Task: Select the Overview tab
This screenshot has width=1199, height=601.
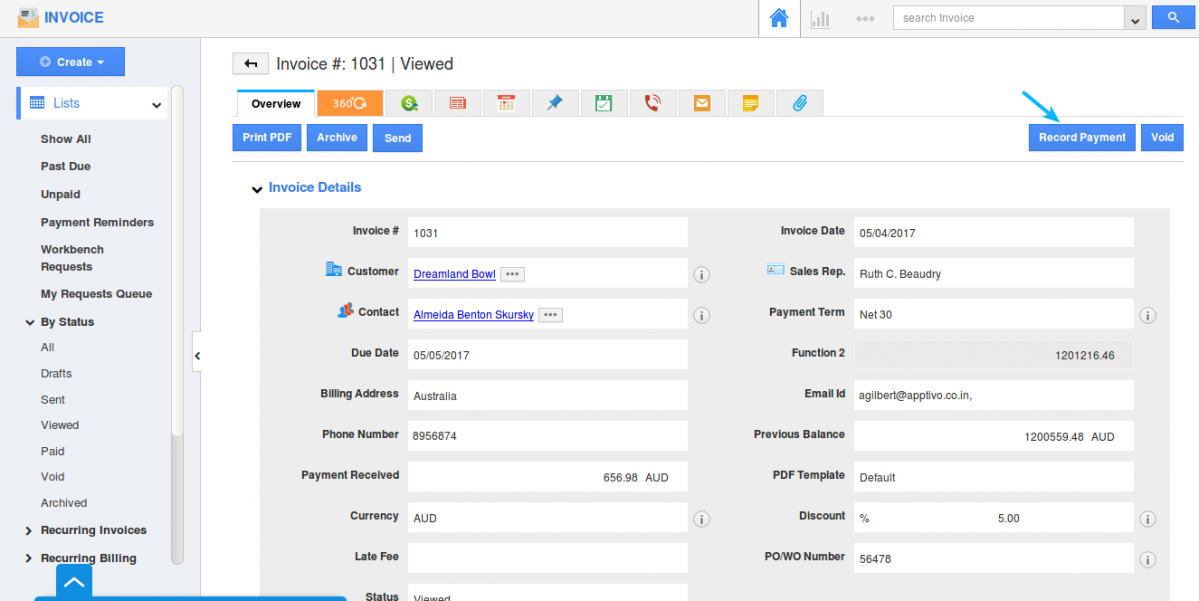Action: tap(276, 104)
